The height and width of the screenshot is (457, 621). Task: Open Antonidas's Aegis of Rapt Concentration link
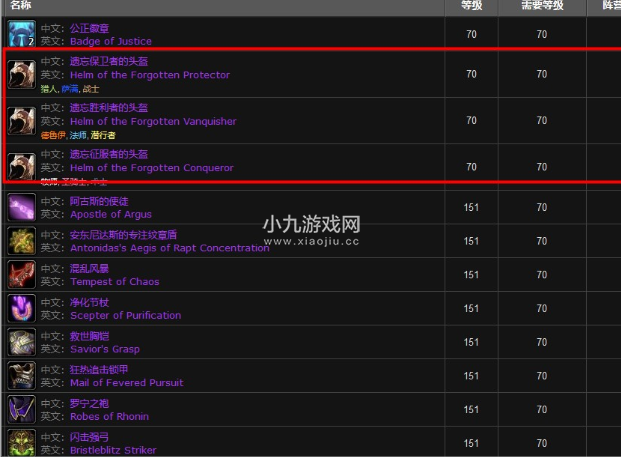click(x=170, y=248)
